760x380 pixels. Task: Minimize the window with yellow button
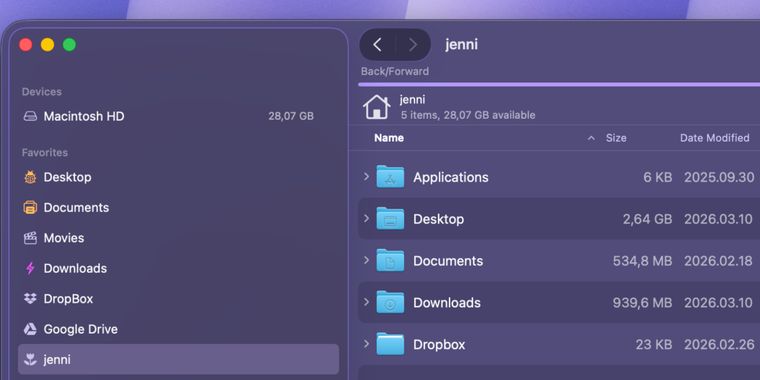[x=48, y=45]
